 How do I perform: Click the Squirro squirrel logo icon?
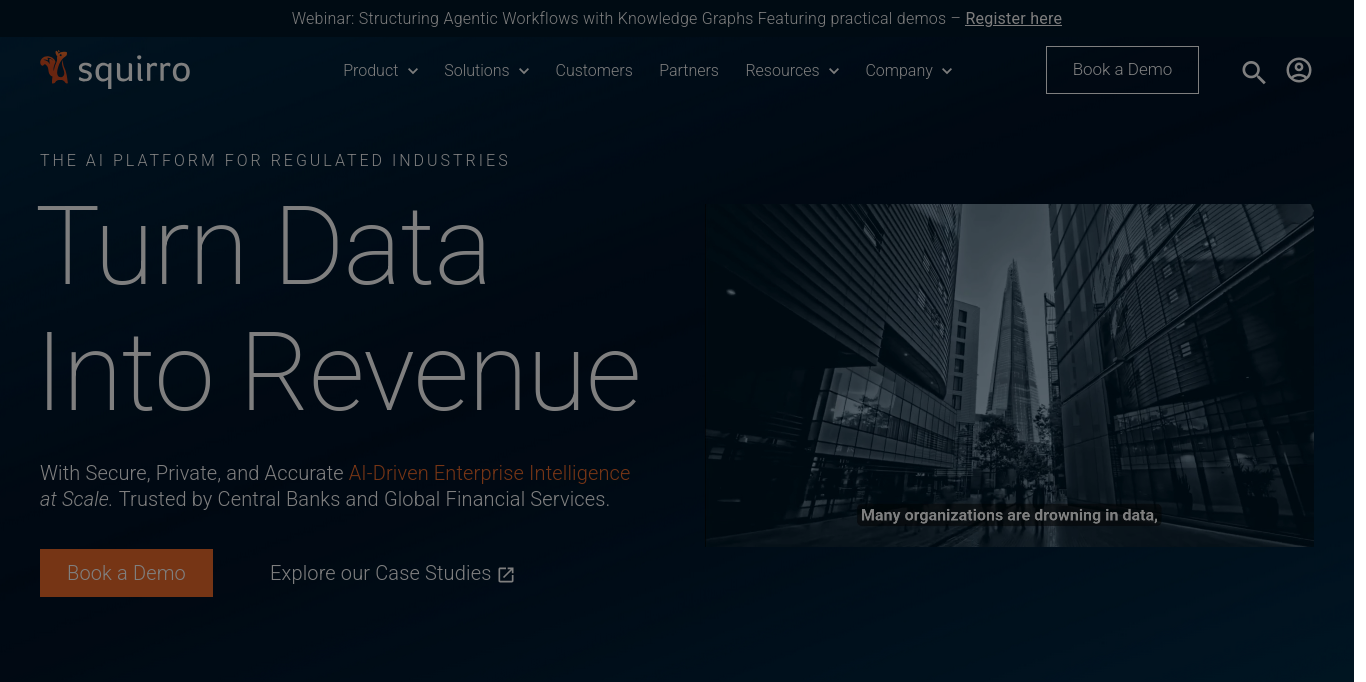pyautogui.click(x=54, y=68)
